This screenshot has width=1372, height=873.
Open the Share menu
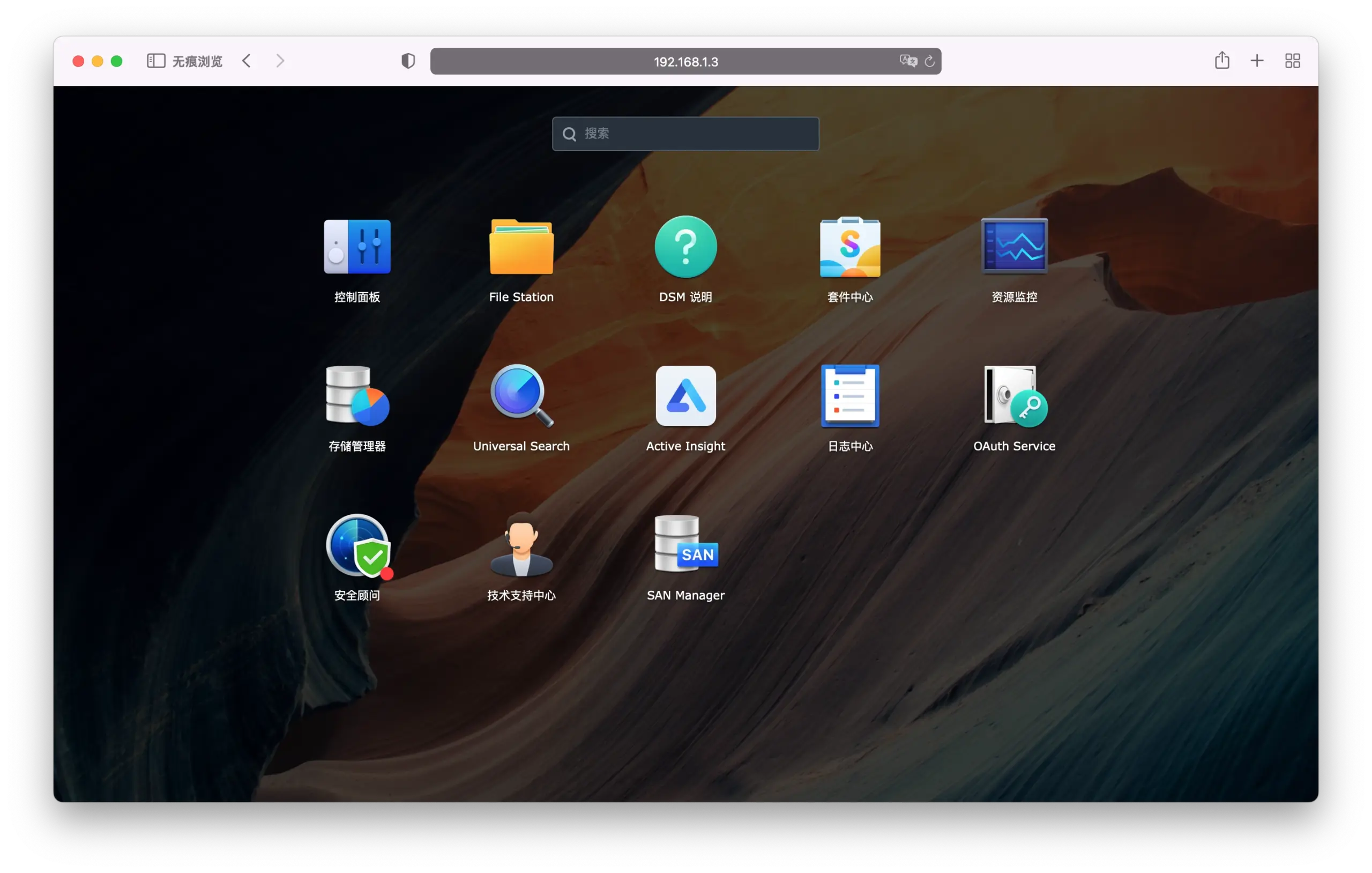click(x=1221, y=60)
